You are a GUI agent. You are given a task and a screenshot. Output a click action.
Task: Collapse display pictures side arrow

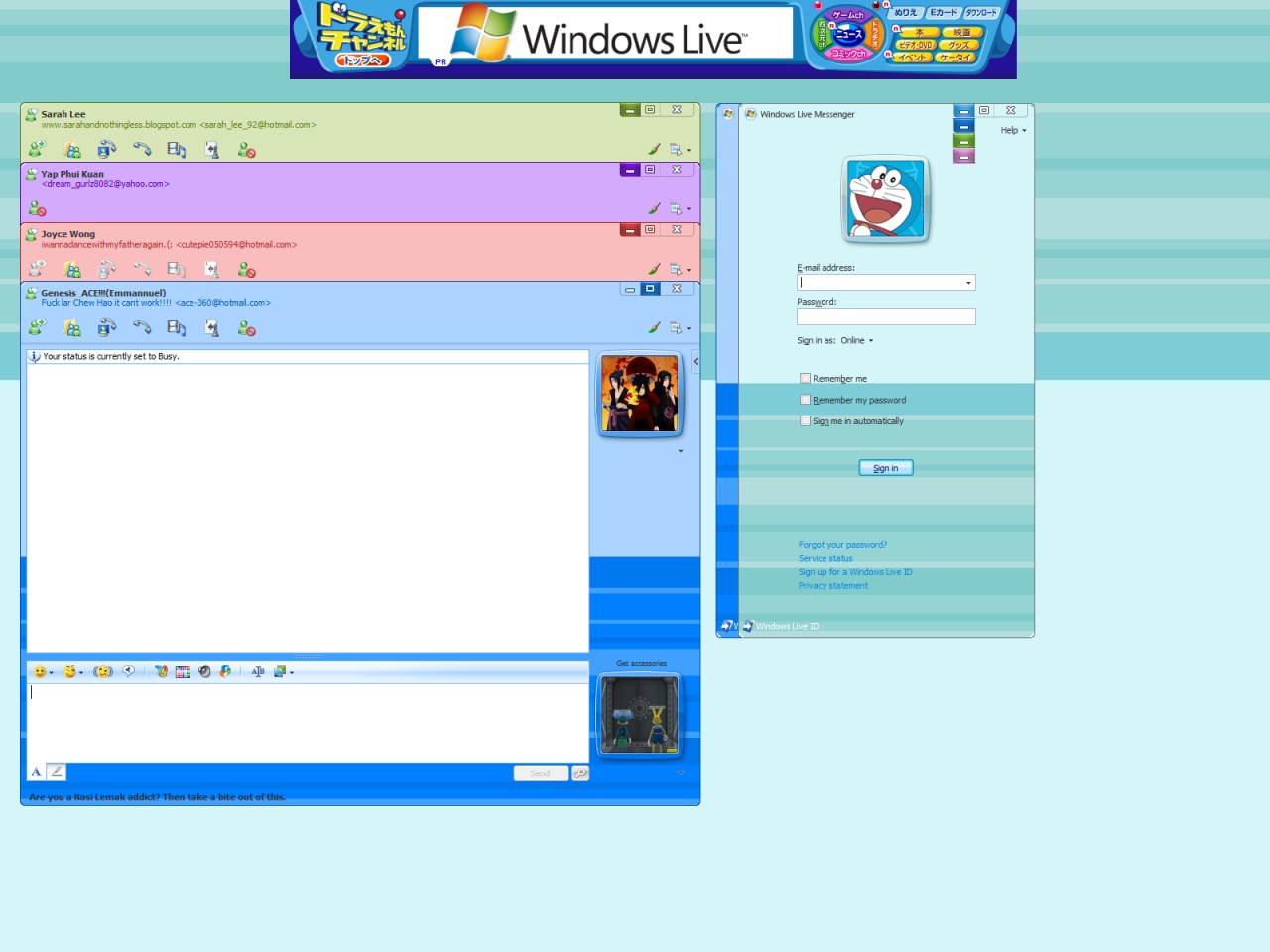[x=695, y=361]
